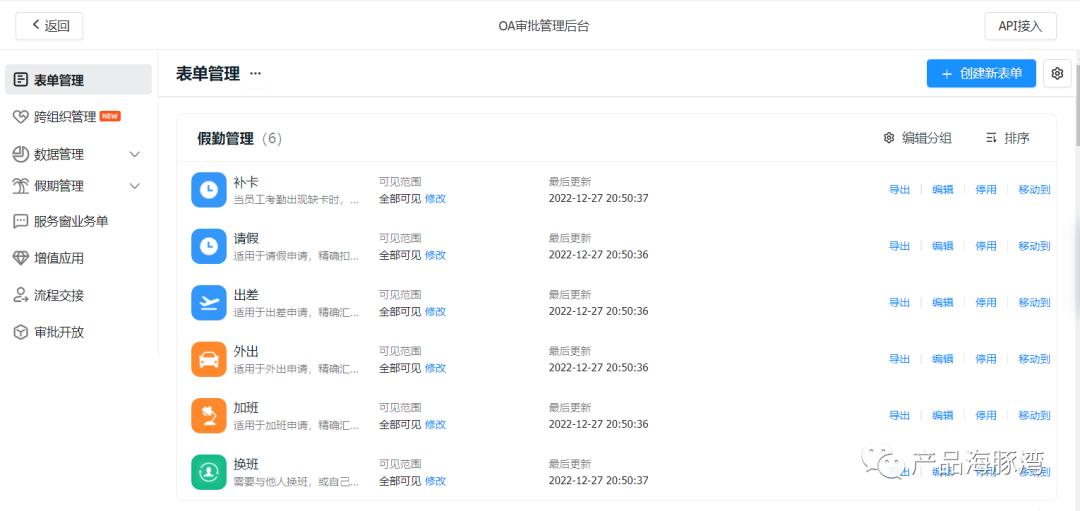Click 导出 for the 请假 form
The height and width of the screenshot is (511, 1080).
point(900,246)
